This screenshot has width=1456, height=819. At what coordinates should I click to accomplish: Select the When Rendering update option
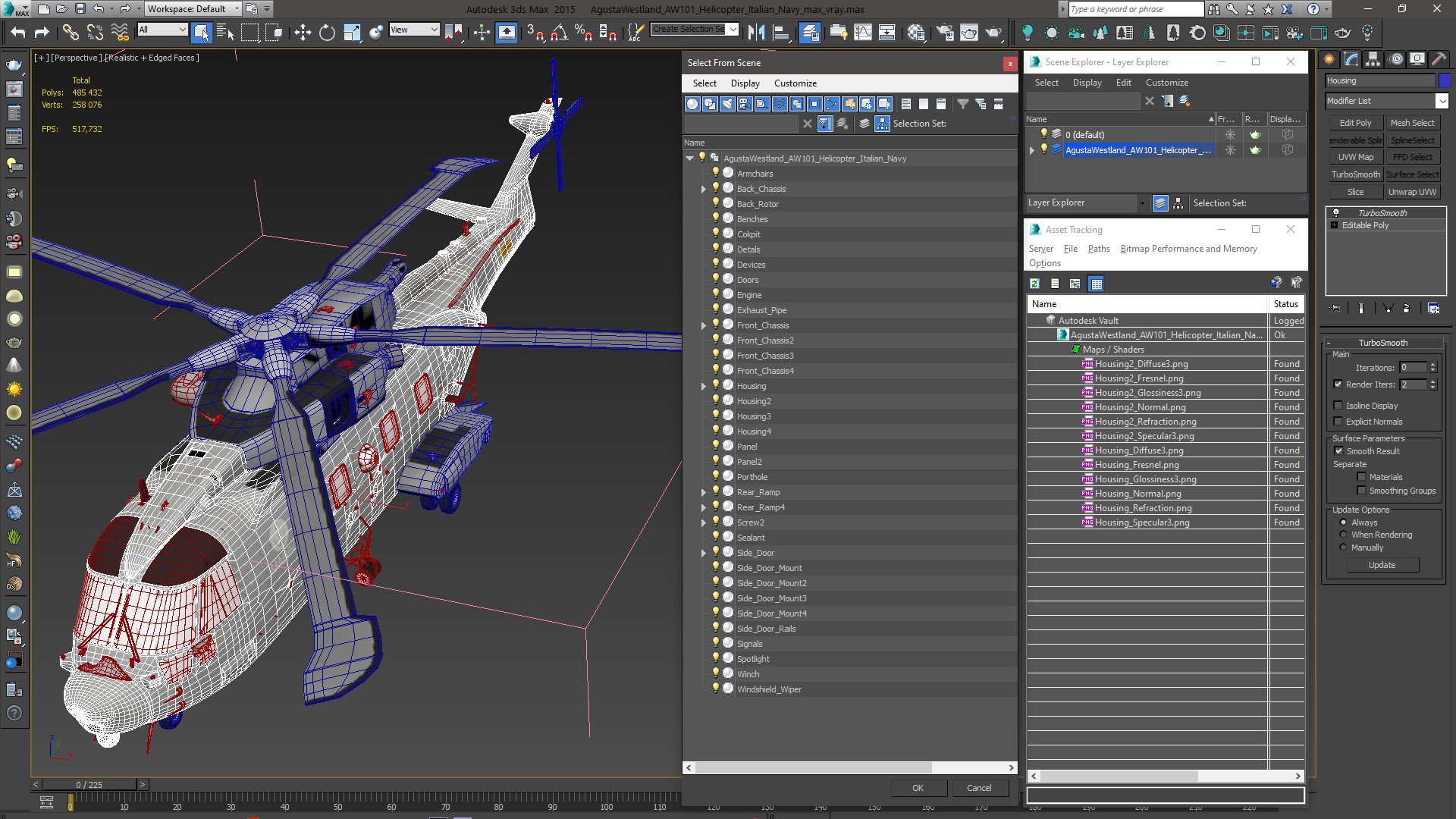pyautogui.click(x=1343, y=535)
